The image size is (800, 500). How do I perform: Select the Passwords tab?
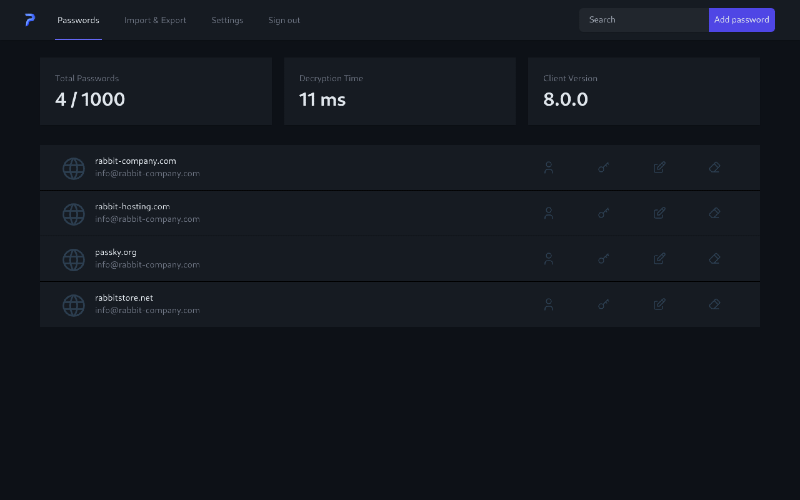pos(78,20)
